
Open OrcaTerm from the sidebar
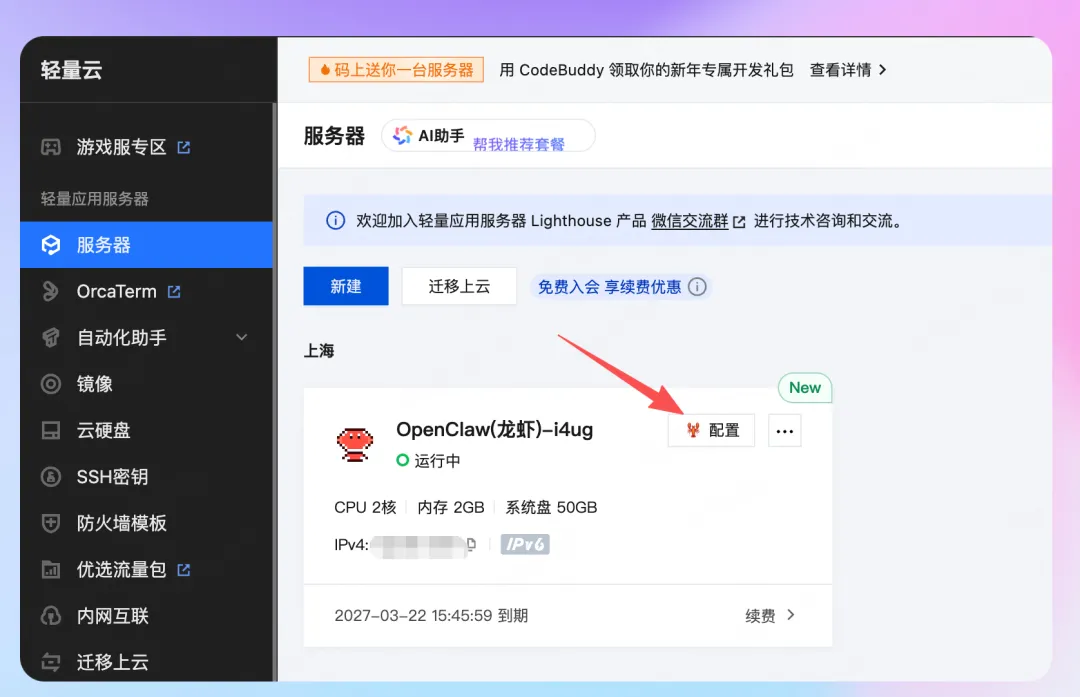point(116,291)
